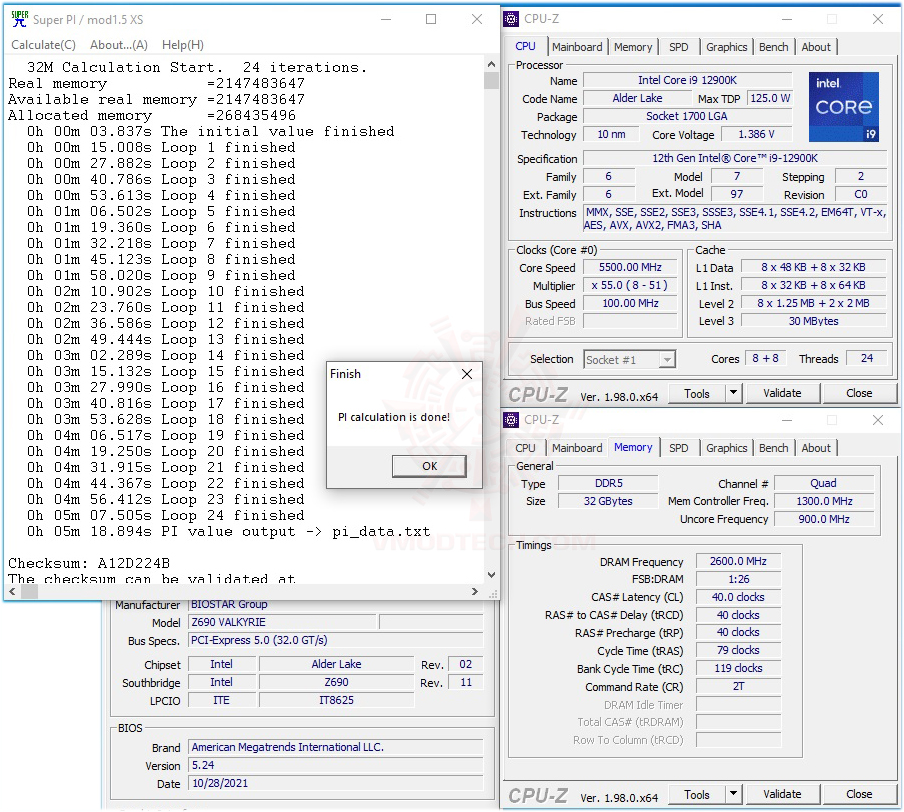This screenshot has width=904, height=812.
Task: Close the Finish dialog with X
Action: pyautogui.click(x=466, y=374)
